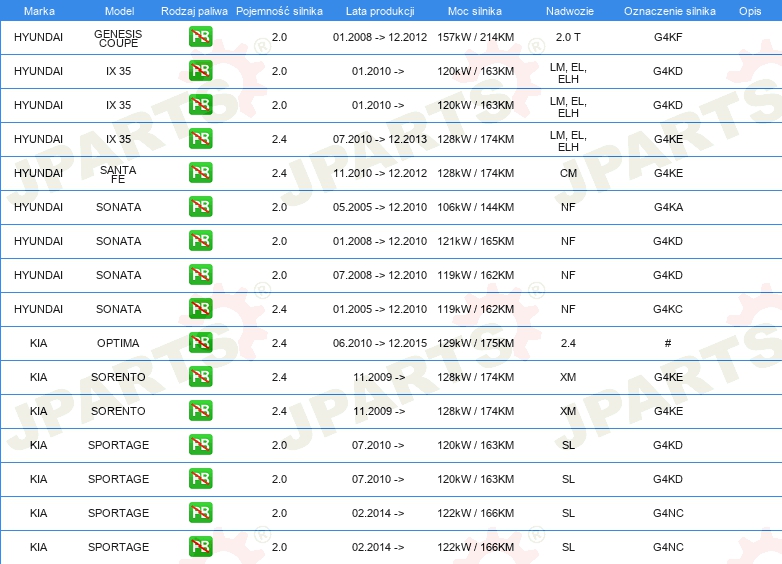Click the fuel icon for Sonata 106kW row
Screen dimensions: 782x564
pos(200,207)
